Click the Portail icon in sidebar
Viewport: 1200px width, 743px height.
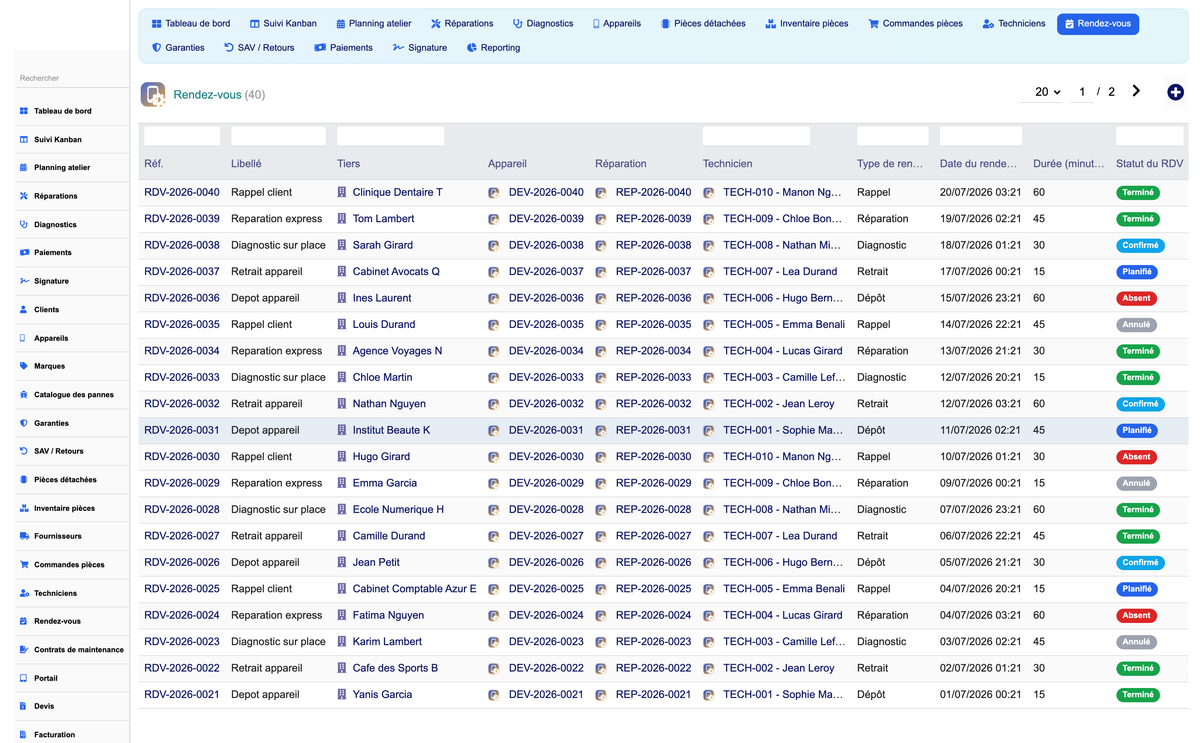coord(24,678)
